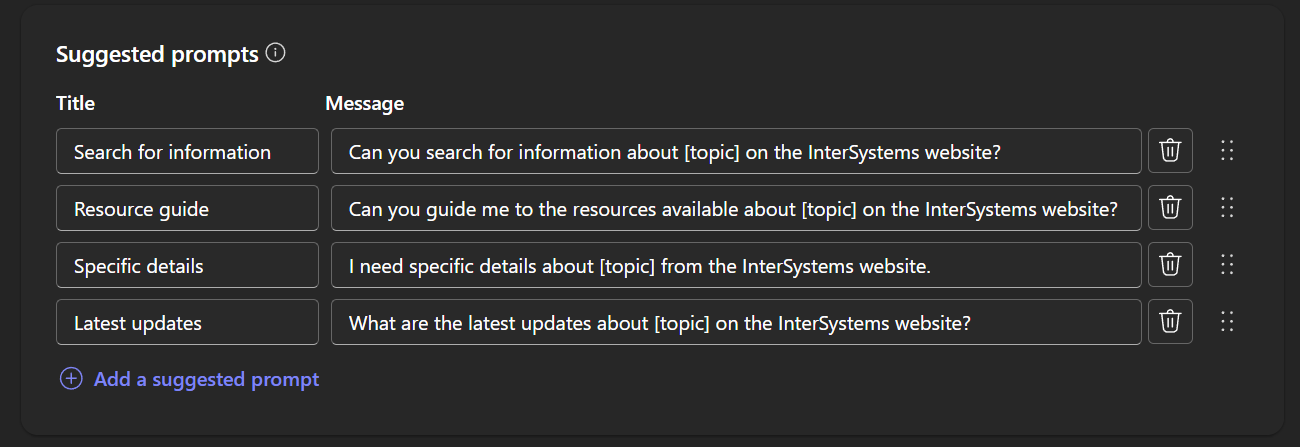Edit the Specific details title field
Screen dimensions: 1300x447
187,265
